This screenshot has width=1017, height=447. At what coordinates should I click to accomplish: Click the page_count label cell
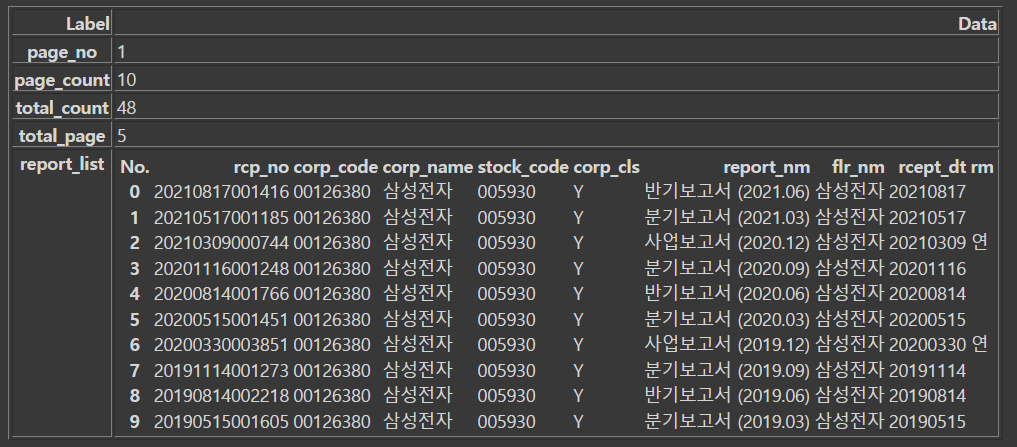(x=62, y=80)
